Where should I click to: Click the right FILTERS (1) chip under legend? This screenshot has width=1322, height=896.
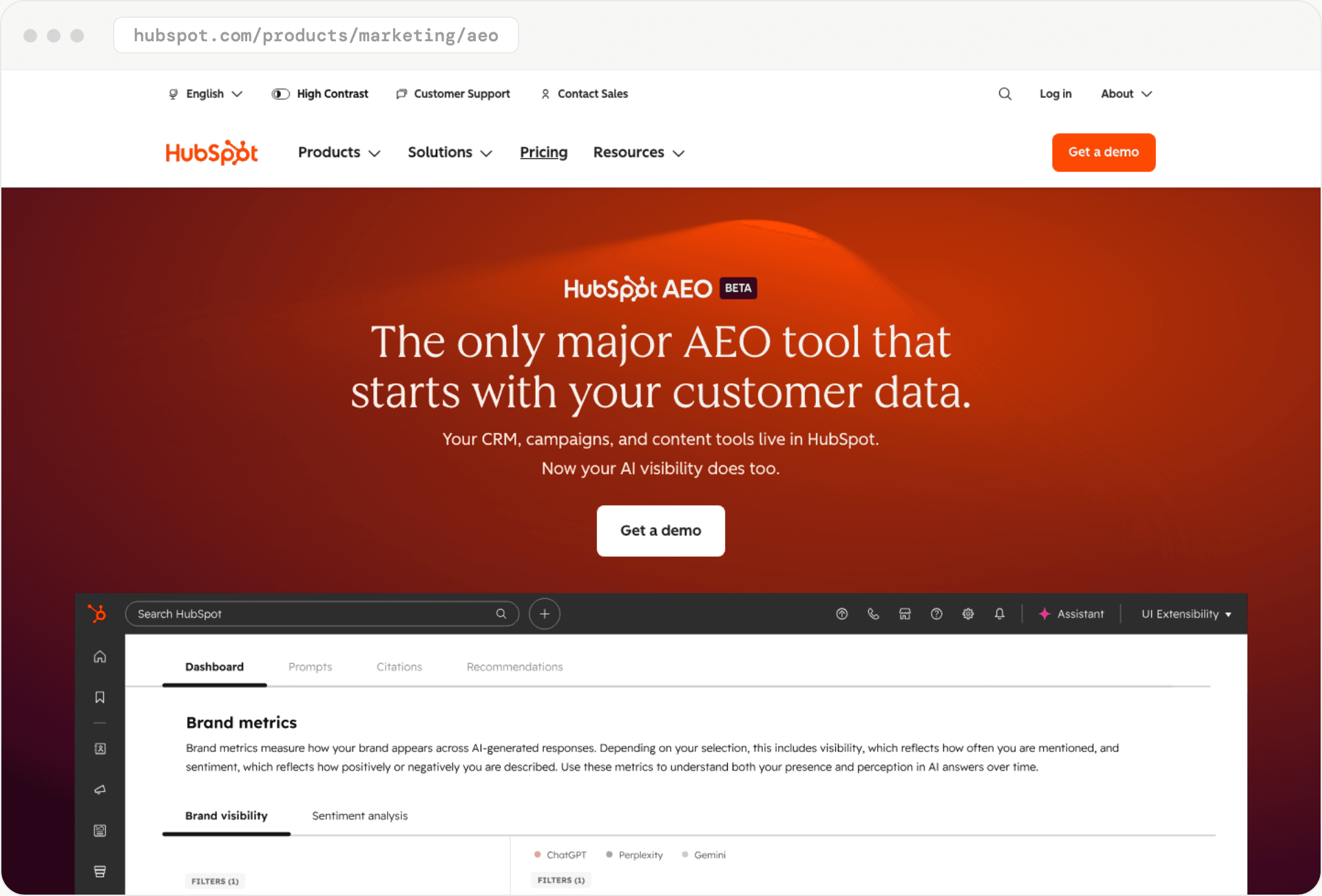[561, 880]
